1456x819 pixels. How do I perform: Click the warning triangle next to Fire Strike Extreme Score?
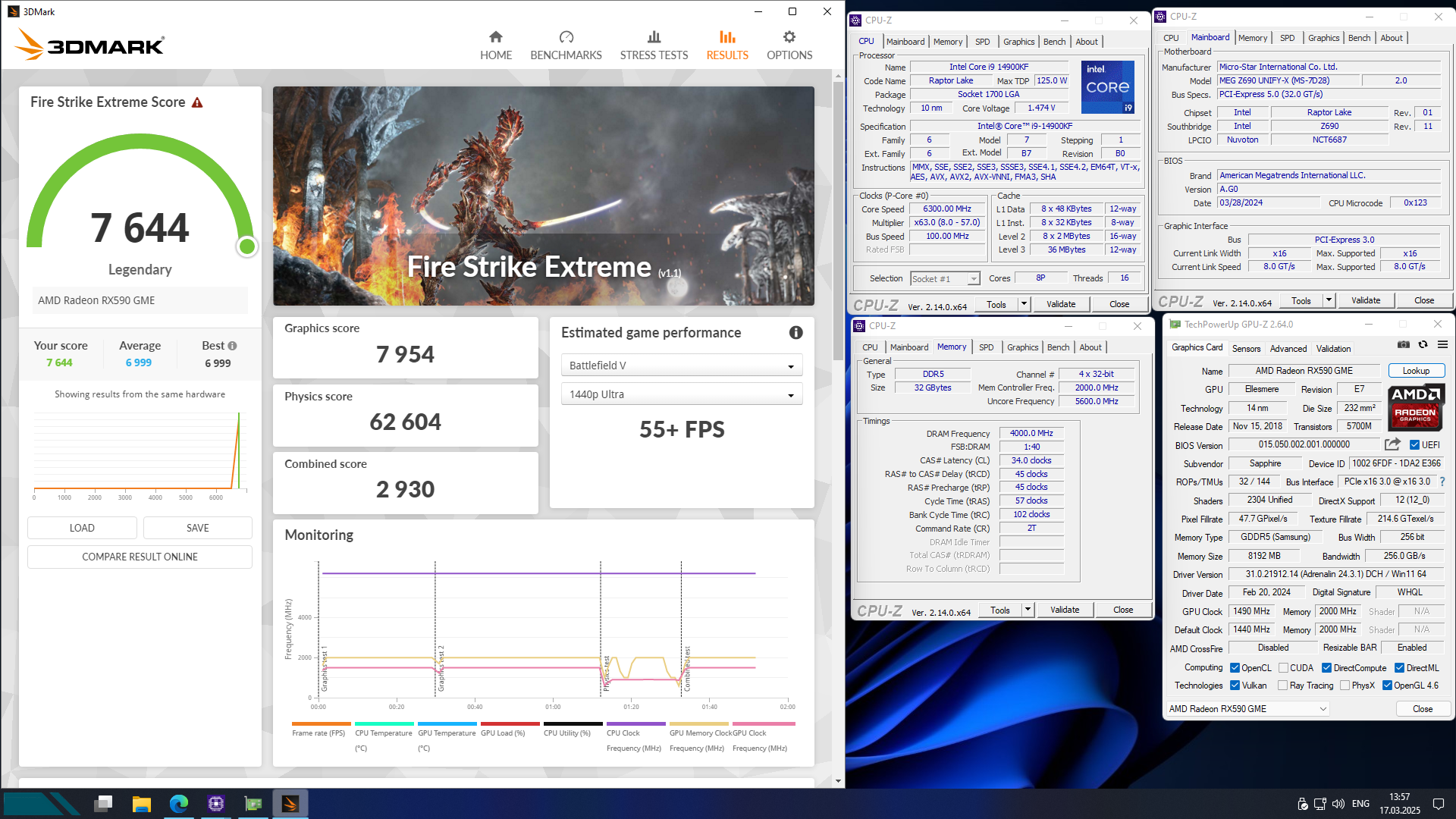pos(197,102)
